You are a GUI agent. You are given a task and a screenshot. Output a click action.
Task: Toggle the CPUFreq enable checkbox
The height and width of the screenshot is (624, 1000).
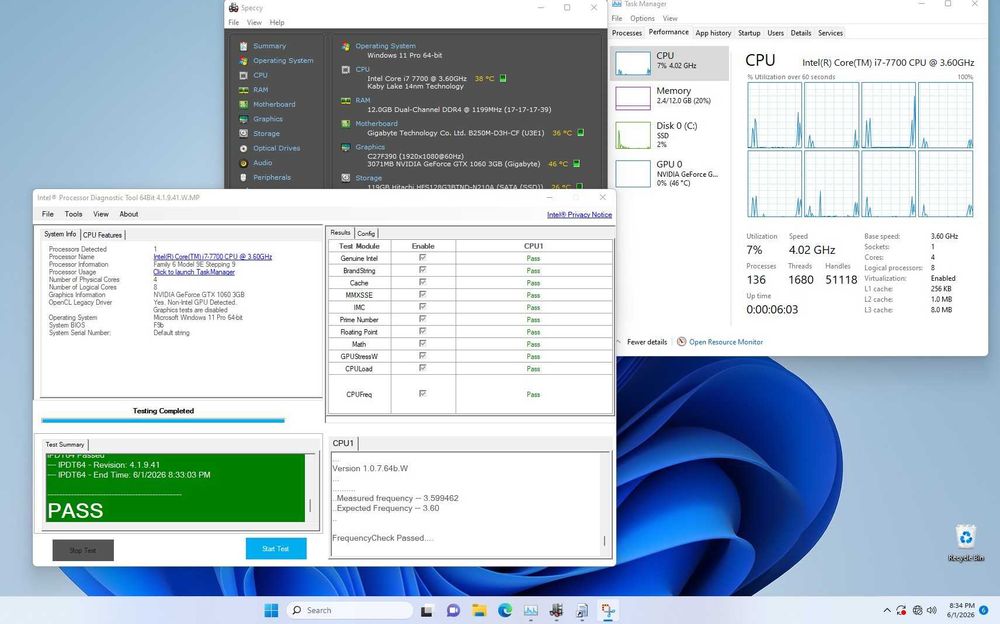click(x=422, y=394)
